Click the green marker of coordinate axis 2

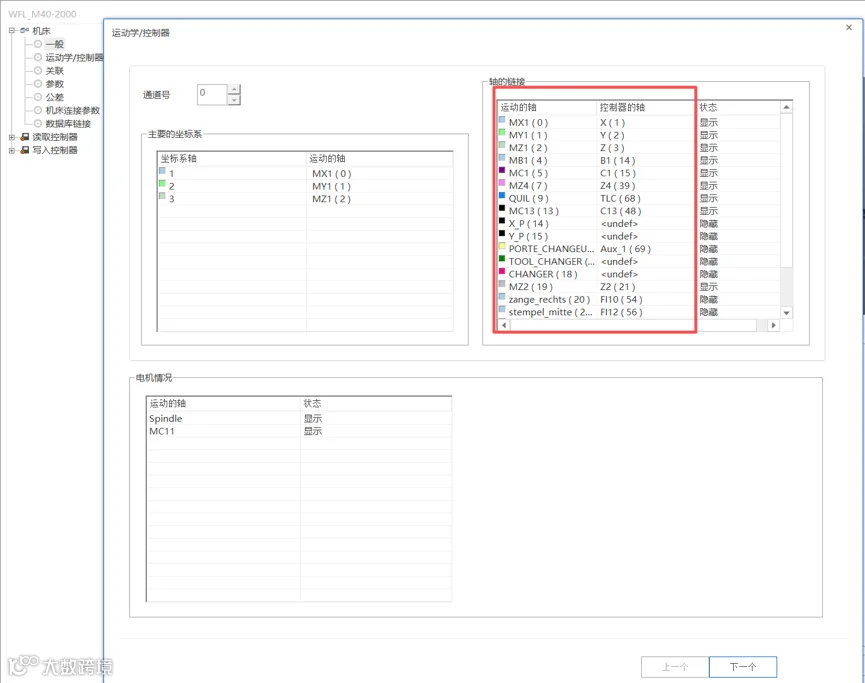click(162, 183)
